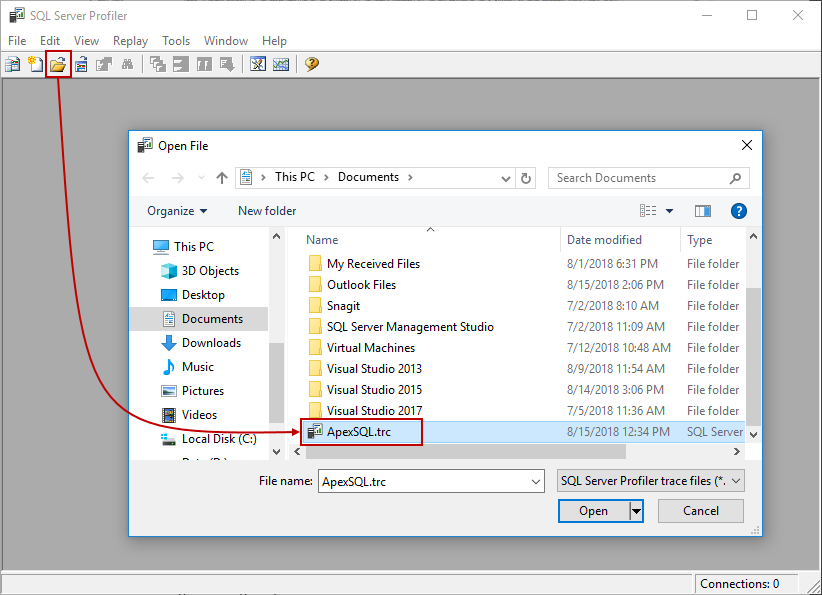Viewport: 822px width, 595px height.
Task: Click the New Trace toolbar icon
Action: tap(13, 64)
